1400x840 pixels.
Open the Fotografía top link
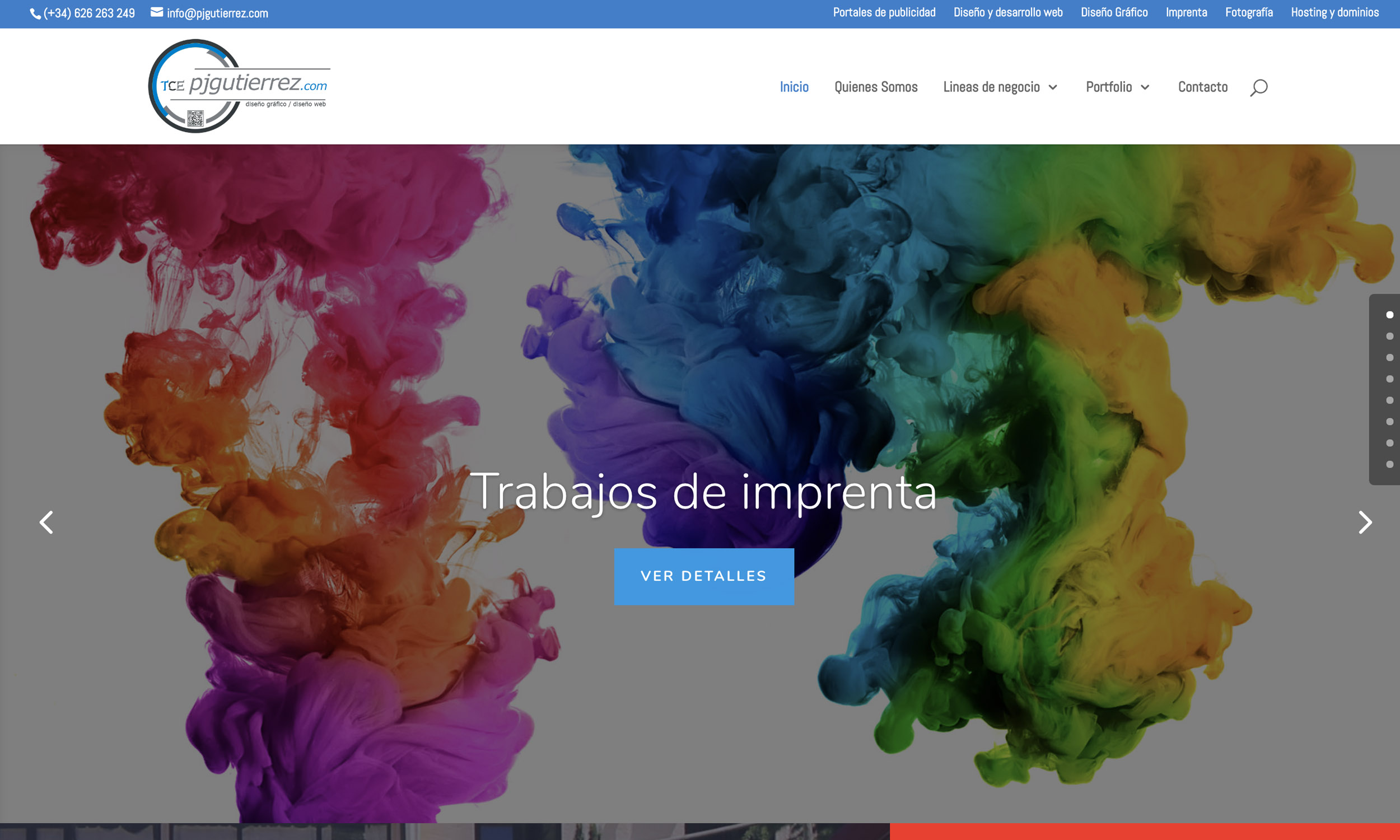coord(1249,12)
